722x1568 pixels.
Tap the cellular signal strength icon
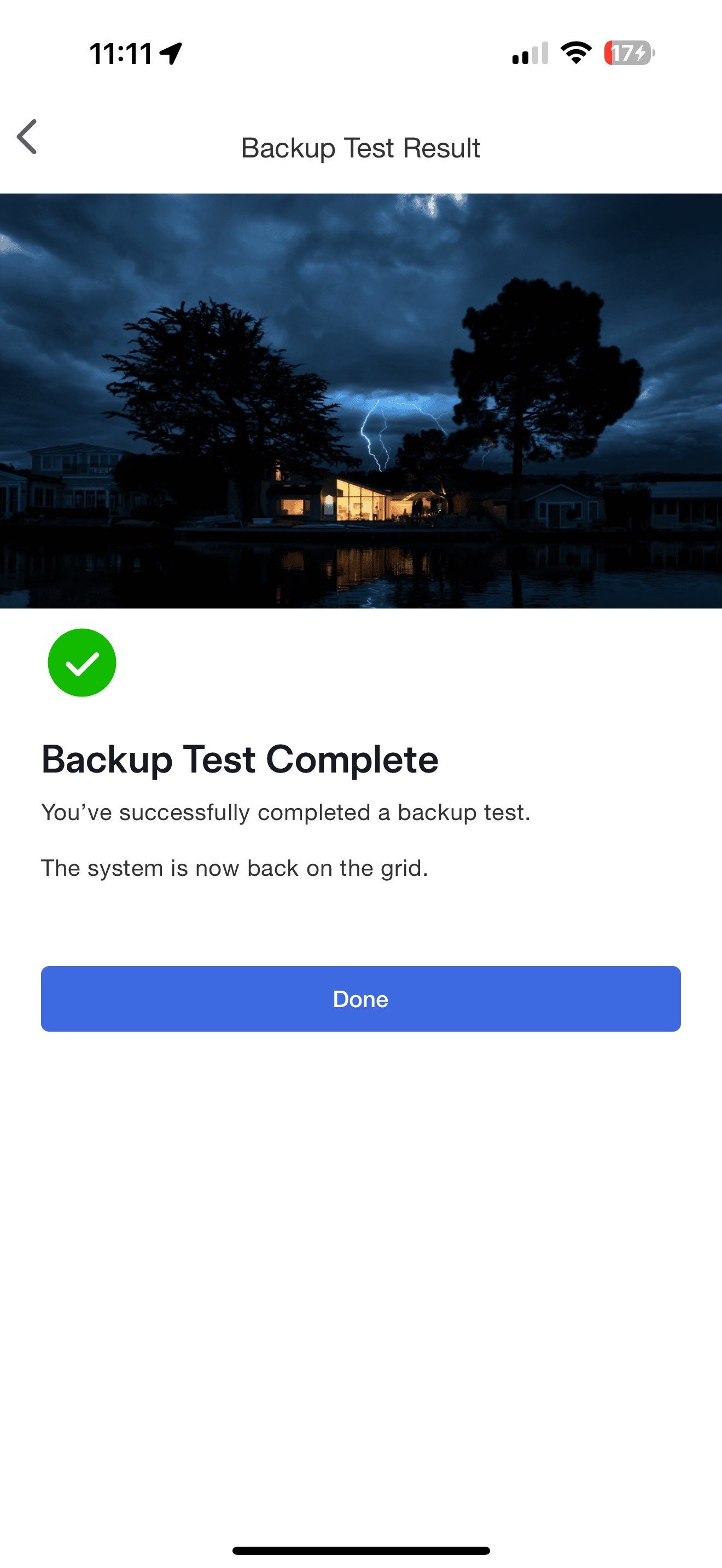tap(529, 54)
